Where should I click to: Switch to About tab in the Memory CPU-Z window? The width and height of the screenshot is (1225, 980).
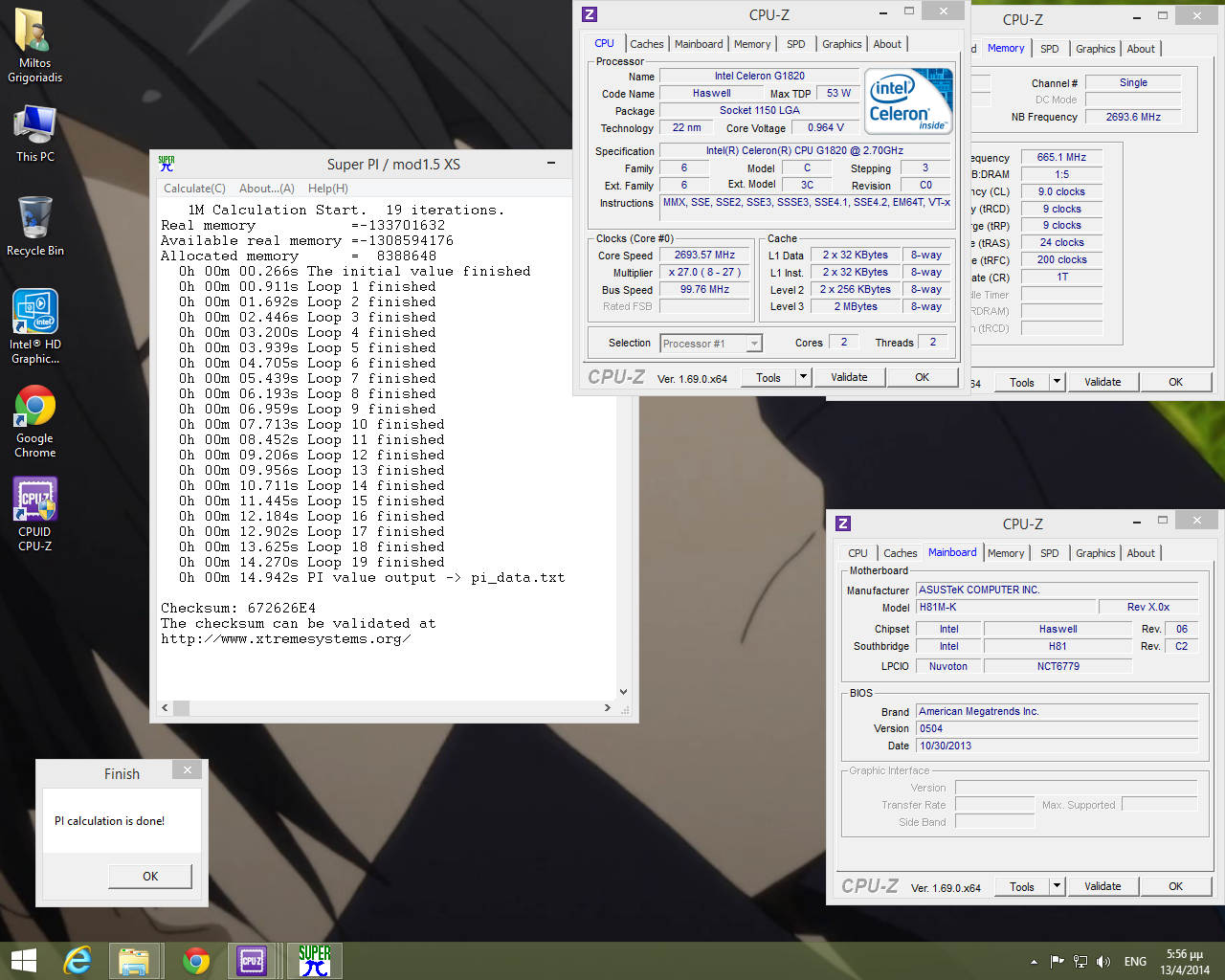(1141, 49)
